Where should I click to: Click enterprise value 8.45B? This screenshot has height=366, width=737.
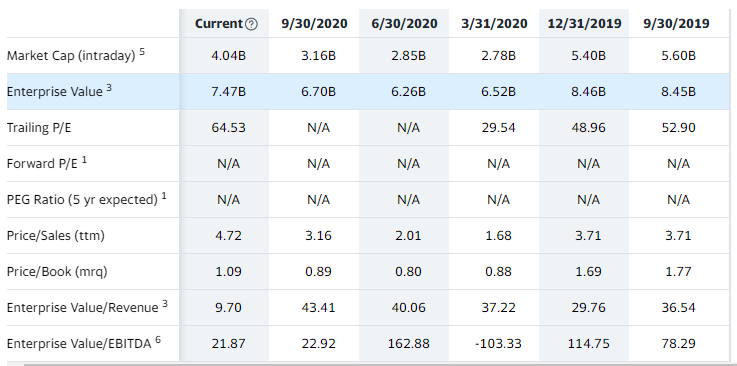678,91
